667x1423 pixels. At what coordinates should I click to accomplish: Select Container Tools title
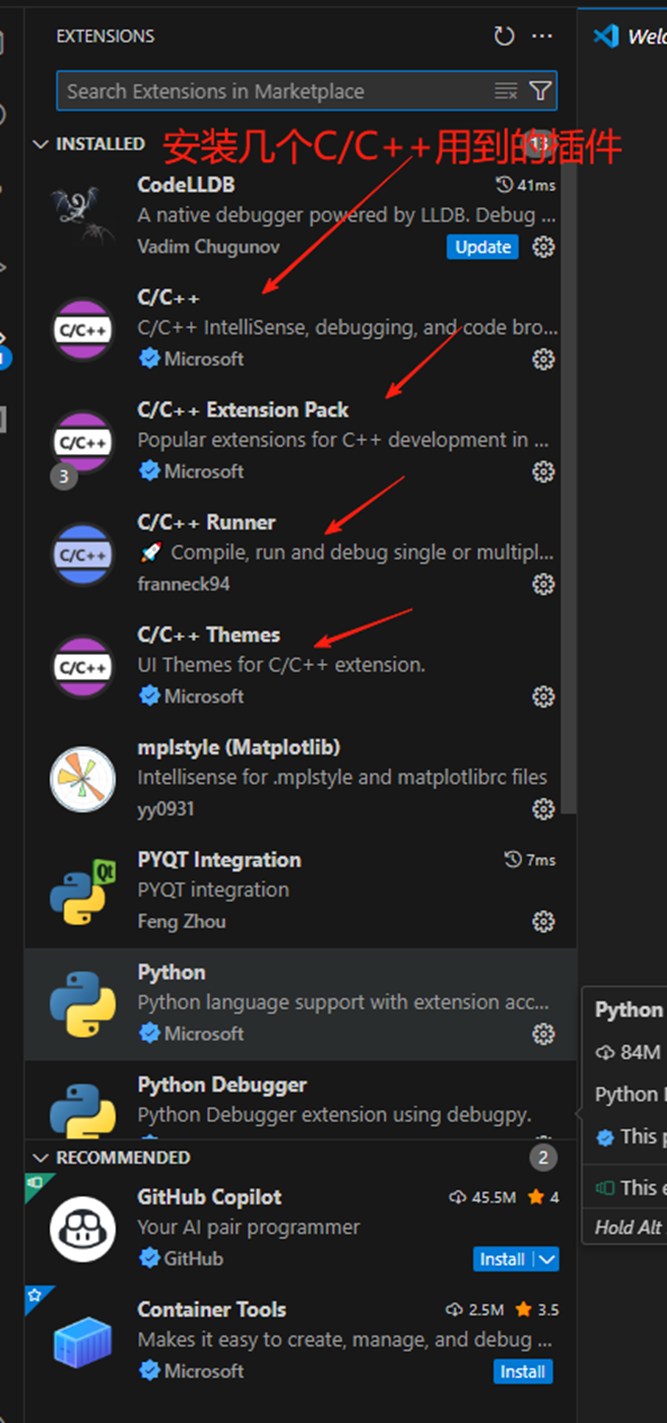point(212,1310)
